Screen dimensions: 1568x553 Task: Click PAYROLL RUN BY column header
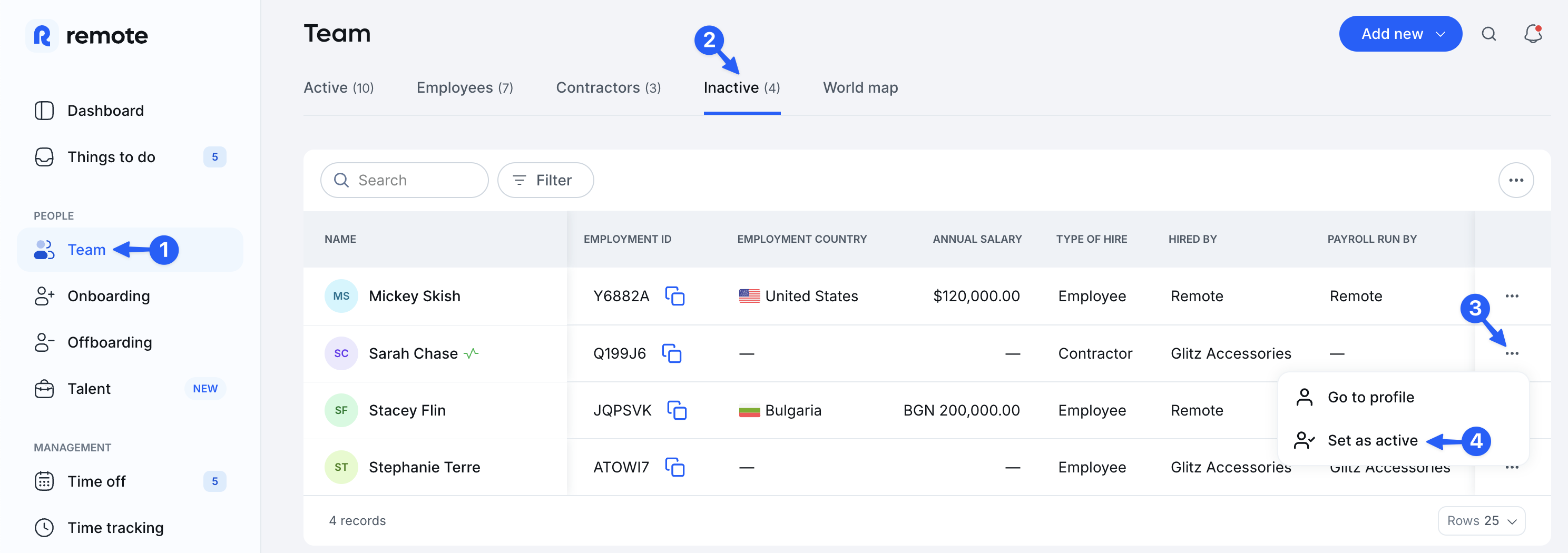coord(1371,239)
